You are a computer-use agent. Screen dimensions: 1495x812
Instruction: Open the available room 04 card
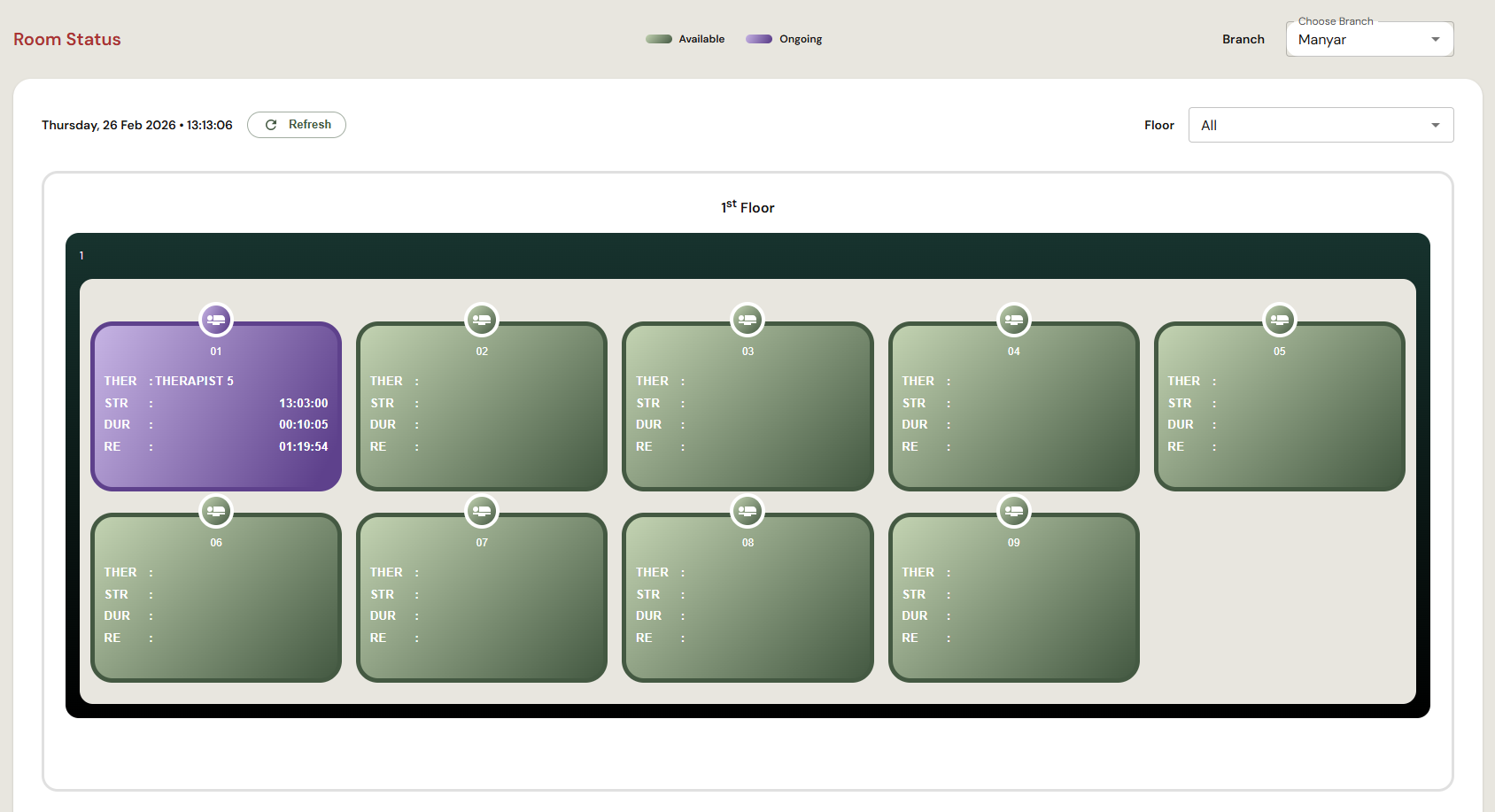coord(1014,406)
